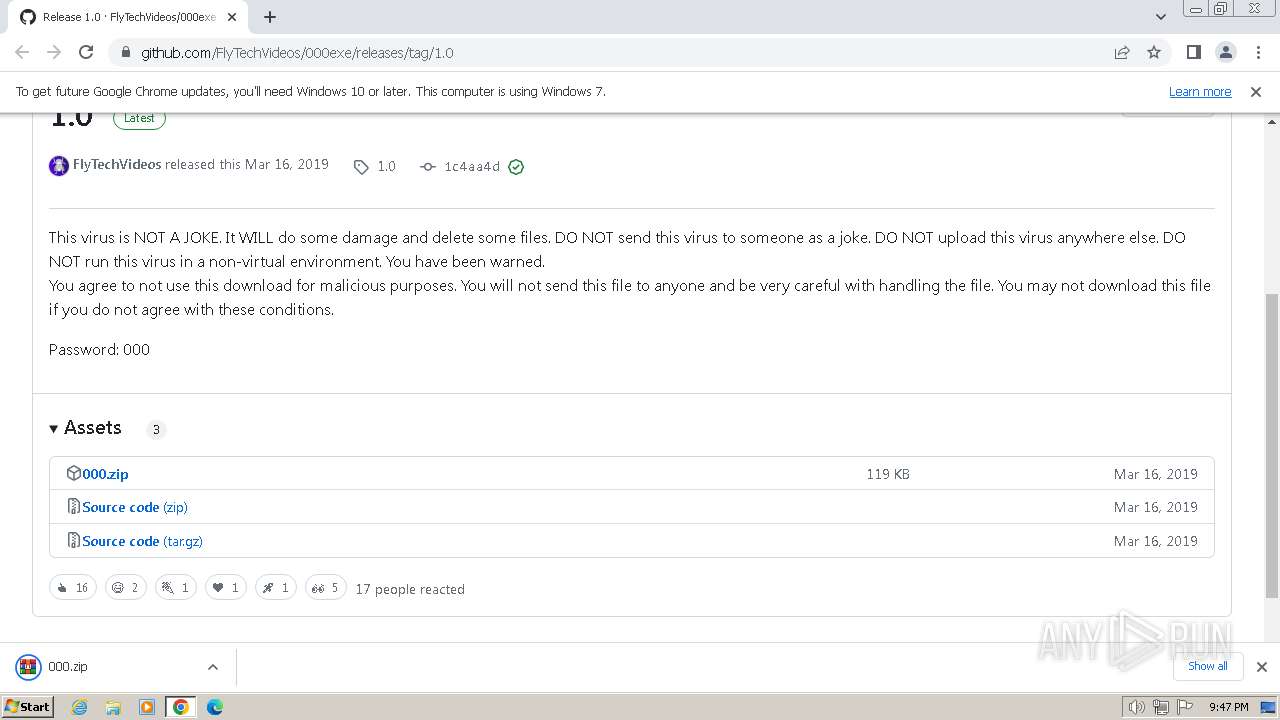1280x720 pixels.
Task: Toggle the rocket reaction with 1
Action: tap(275, 588)
